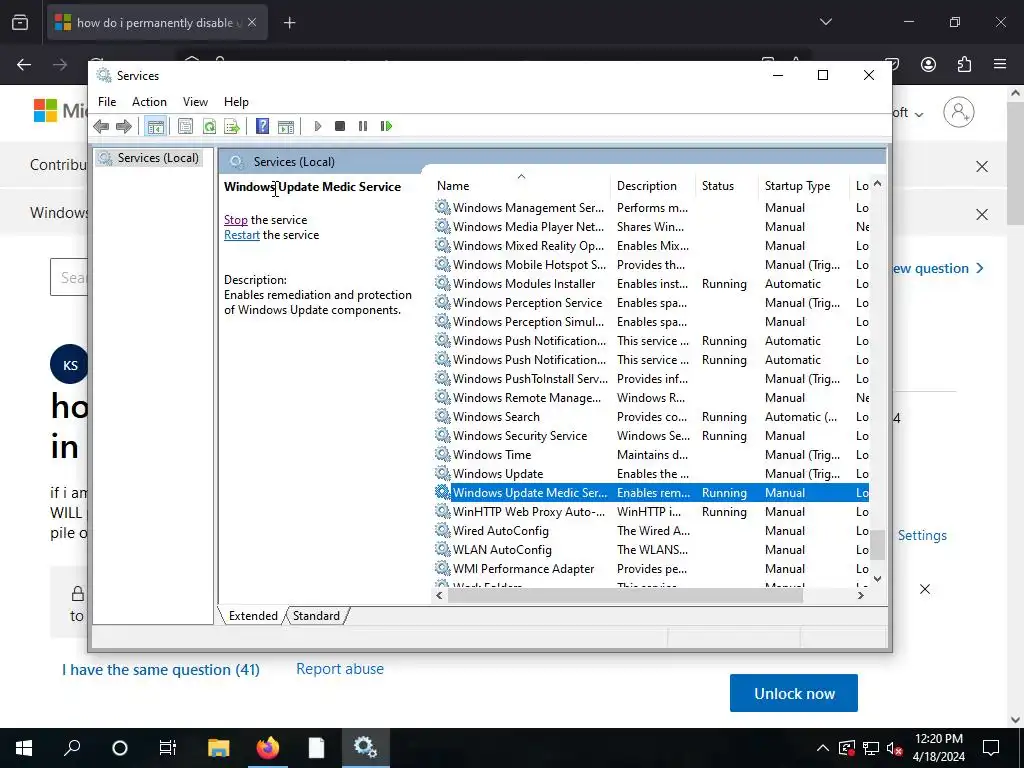
Task: Select Windows Update service row
Action: (x=650, y=473)
